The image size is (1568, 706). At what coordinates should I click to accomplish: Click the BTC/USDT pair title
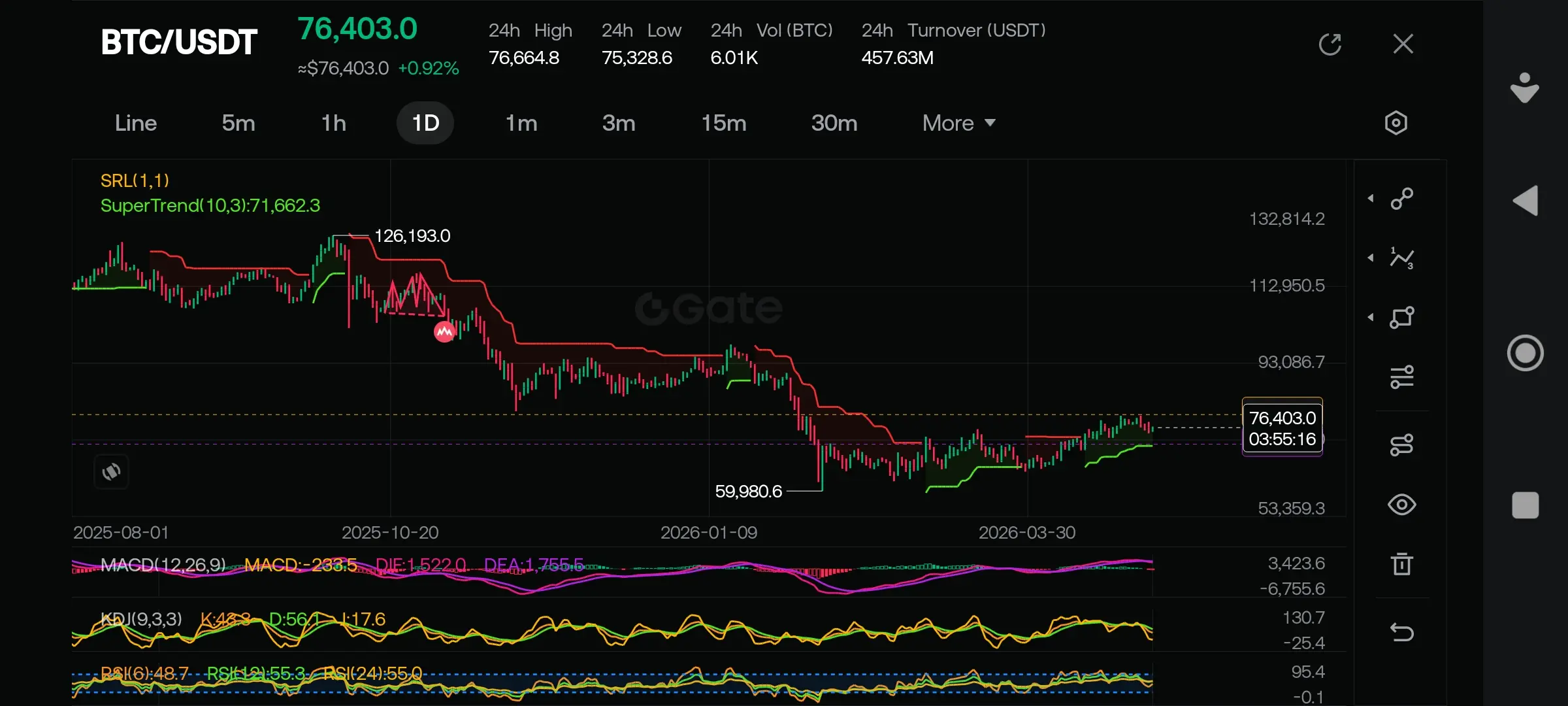pyautogui.click(x=179, y=42)
